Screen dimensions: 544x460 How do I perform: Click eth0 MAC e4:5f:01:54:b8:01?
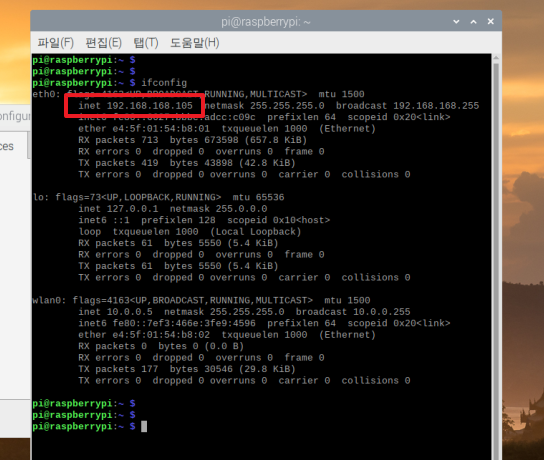click(x=161, y=129)
